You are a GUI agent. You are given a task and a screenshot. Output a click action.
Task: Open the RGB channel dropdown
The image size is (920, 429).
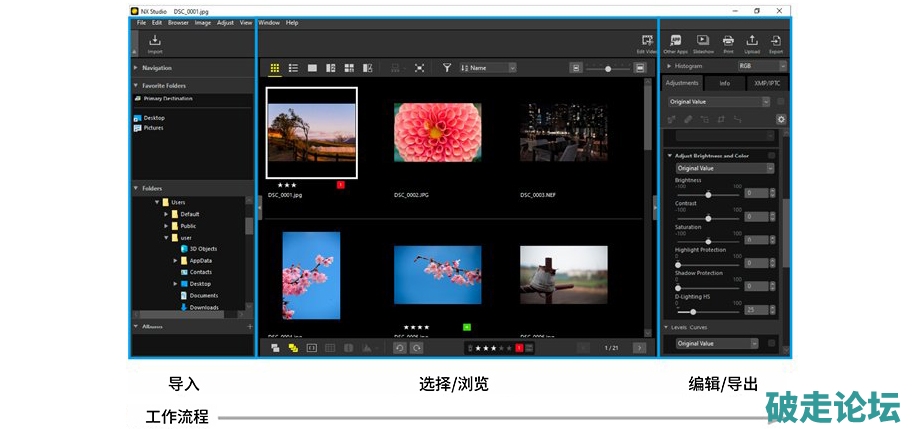[x=761, y=66]
